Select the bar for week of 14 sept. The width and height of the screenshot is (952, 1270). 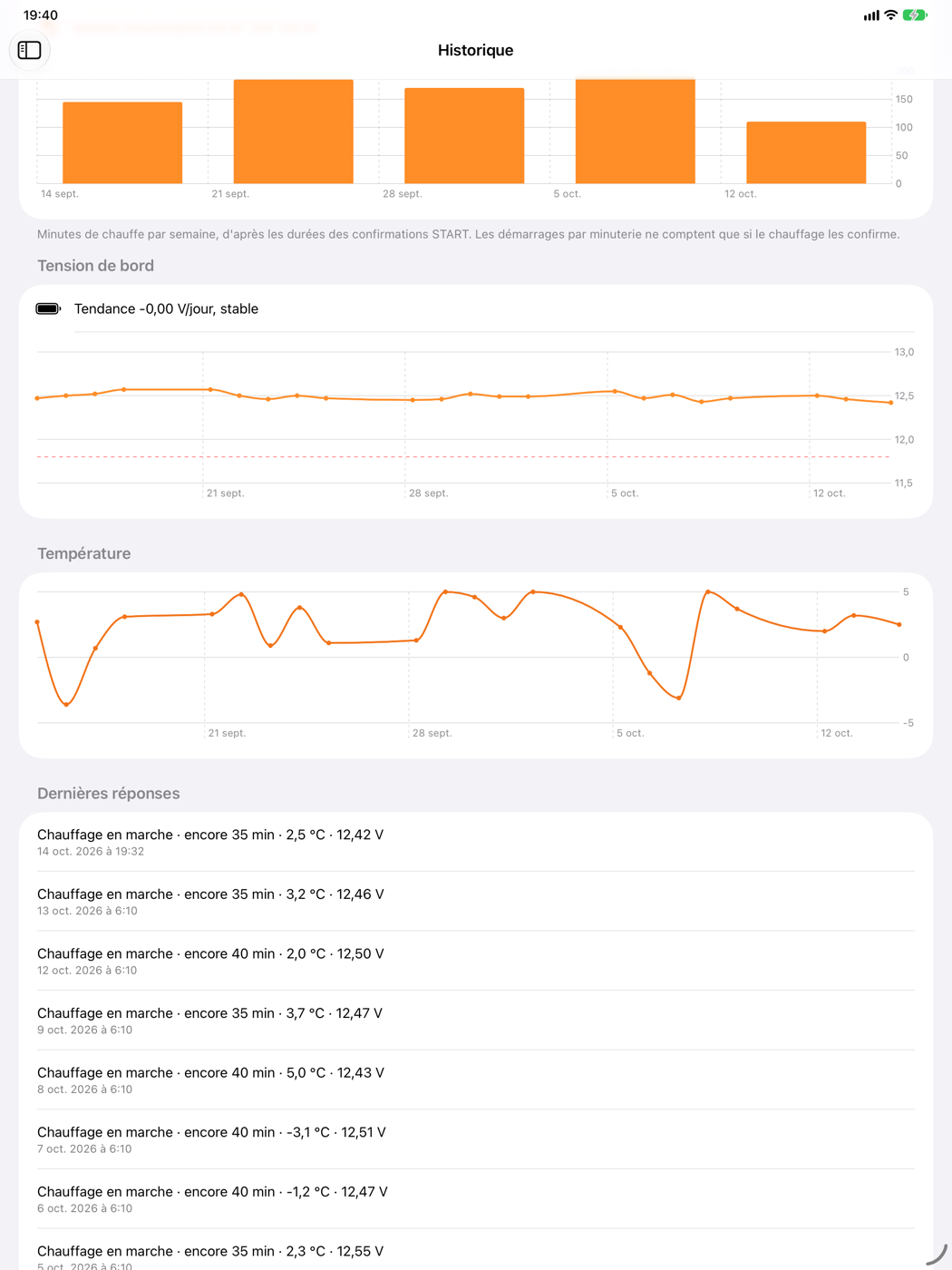(122, 142)
